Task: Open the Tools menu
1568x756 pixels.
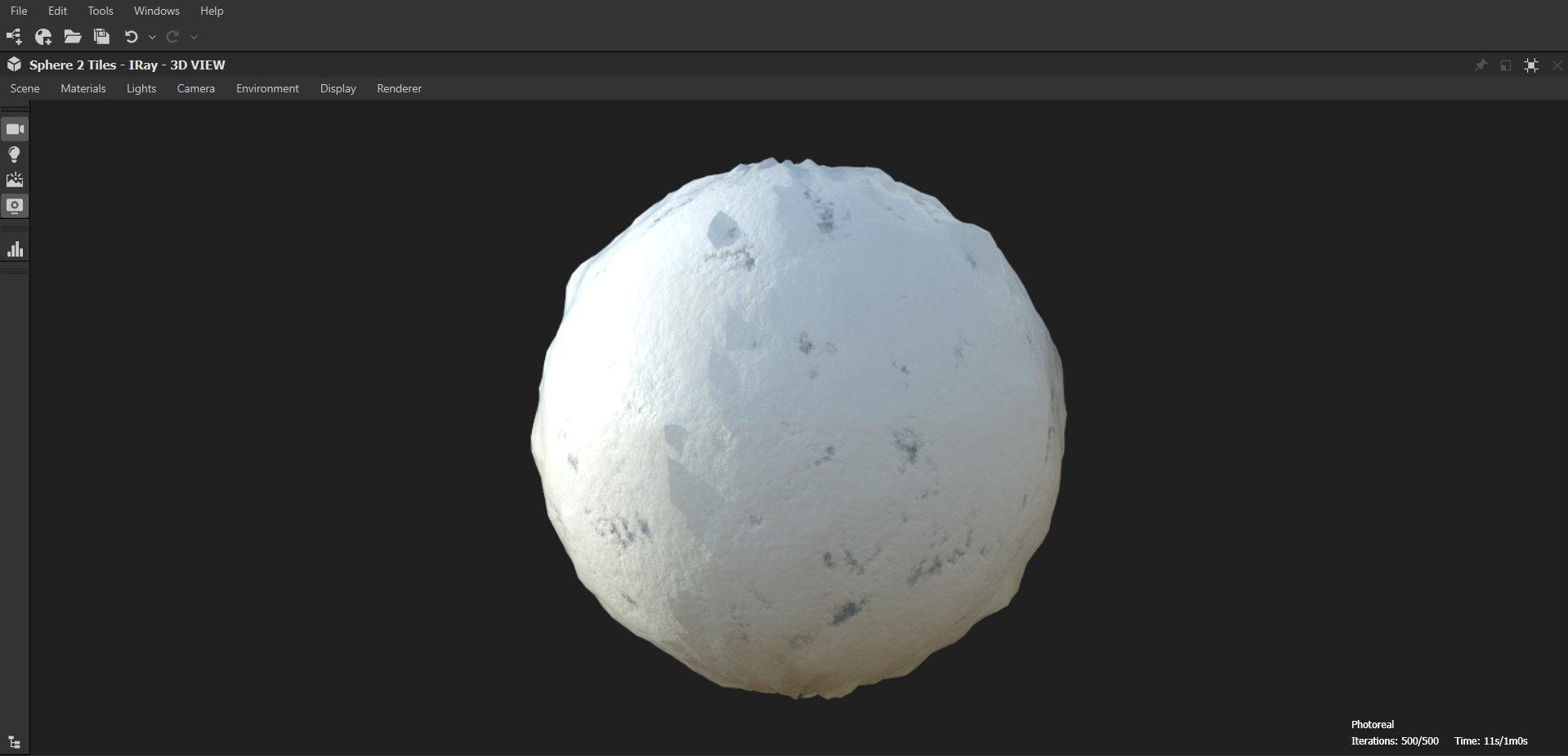Action: tap(101, 11)
